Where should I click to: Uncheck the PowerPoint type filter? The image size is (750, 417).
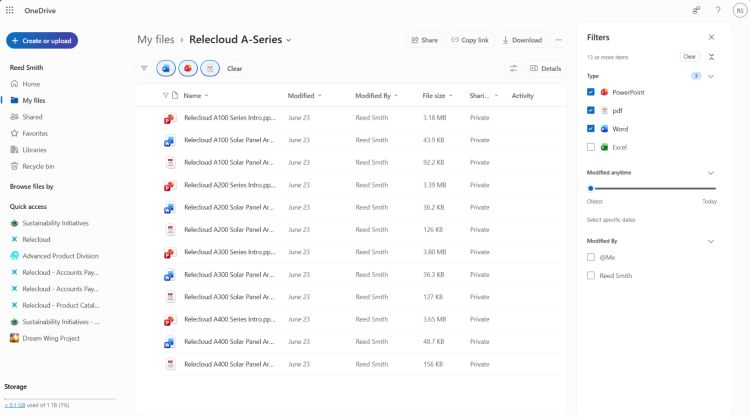pyautogui.click(x=591, y=92)
